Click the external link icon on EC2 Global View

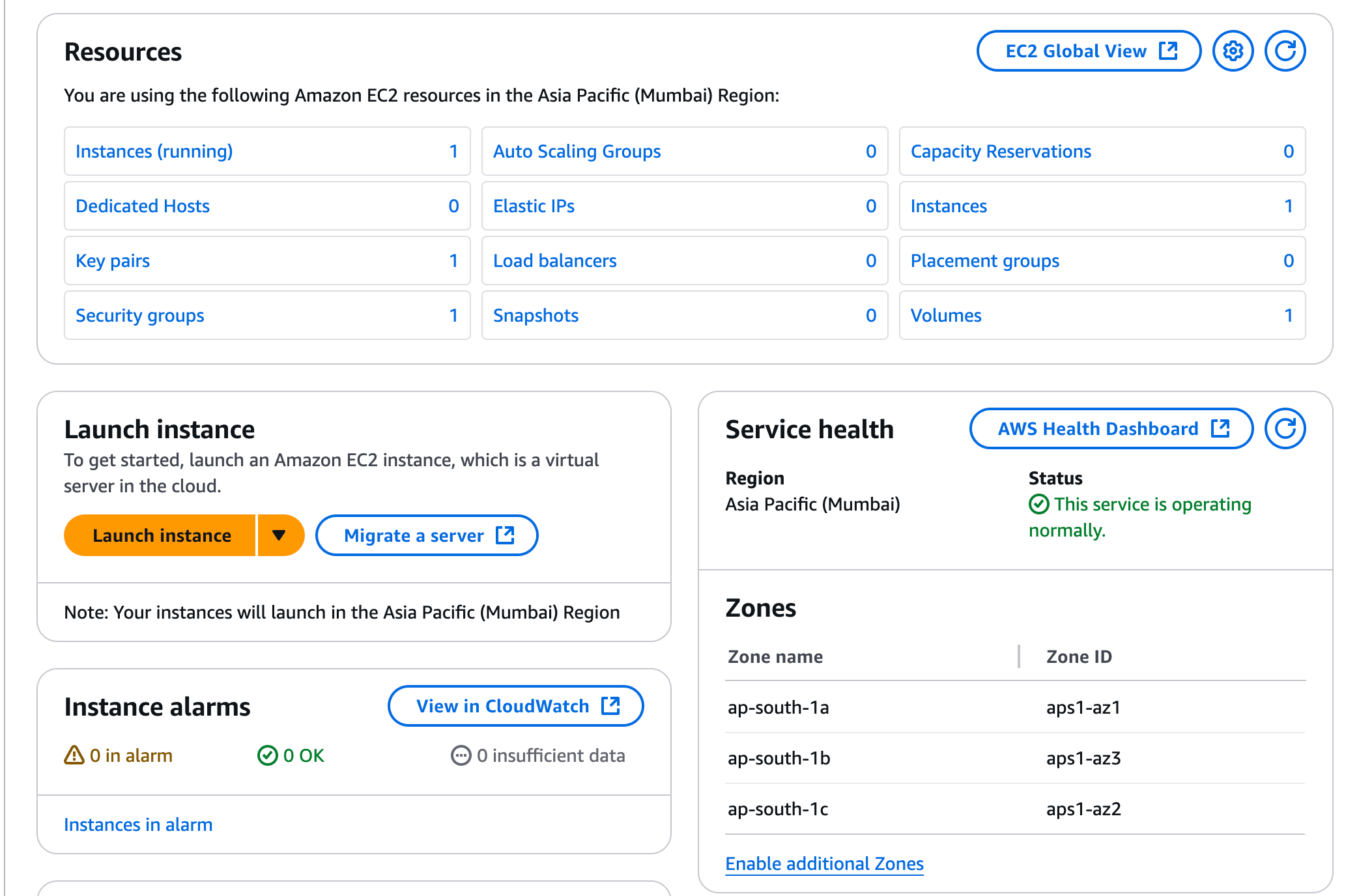(1169, 51)
